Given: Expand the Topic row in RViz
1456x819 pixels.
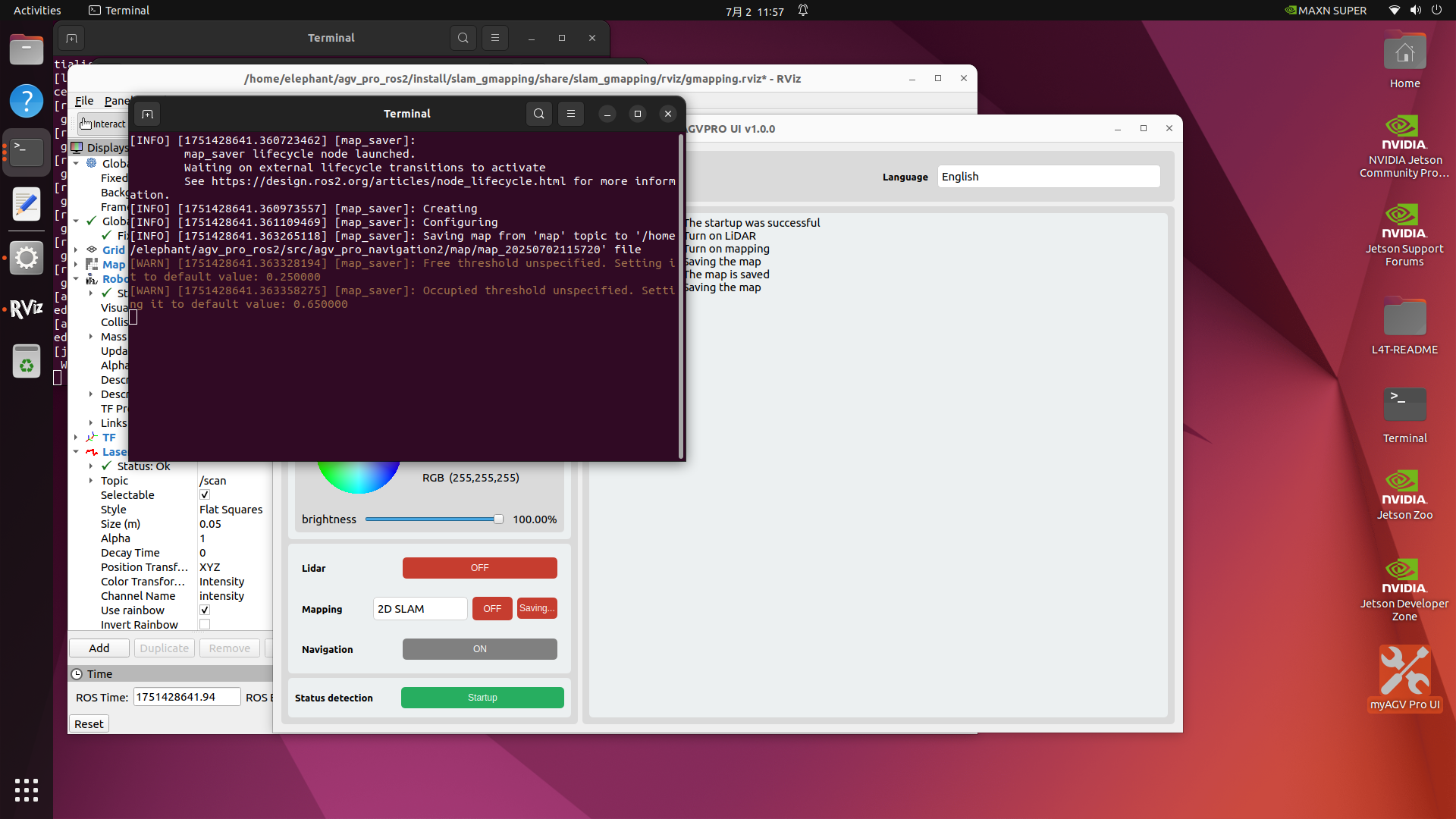Looking at the screenshot, I should pos(91,481).
